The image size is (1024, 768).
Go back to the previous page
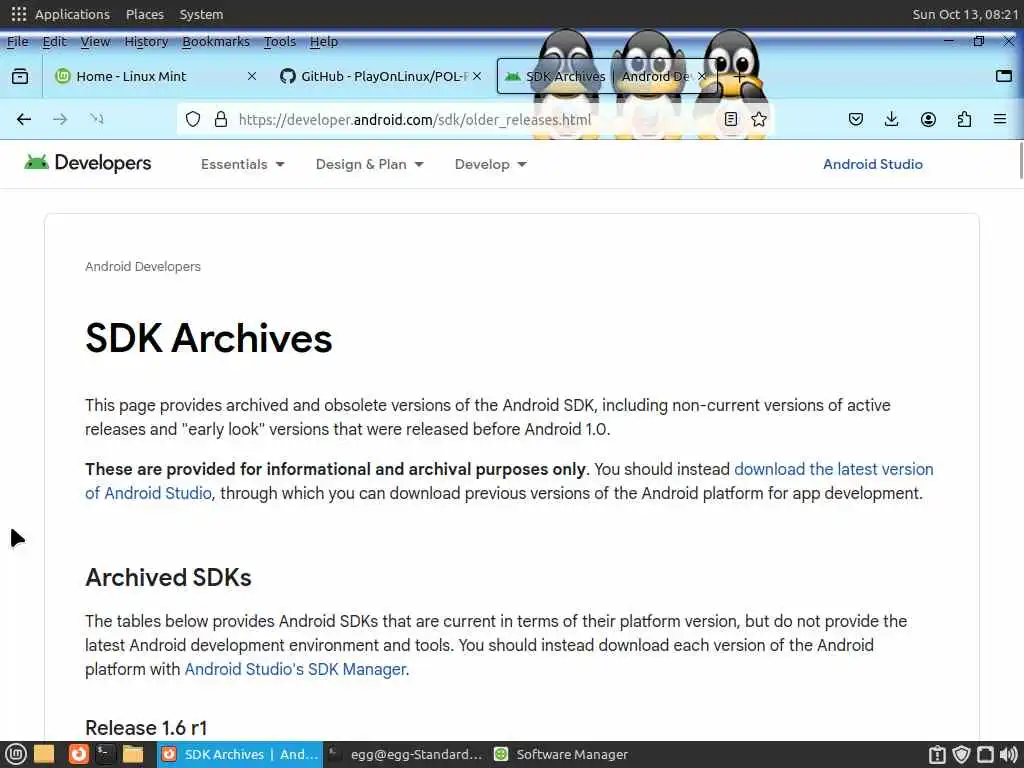pyautogui.click(x=24, y=119)
